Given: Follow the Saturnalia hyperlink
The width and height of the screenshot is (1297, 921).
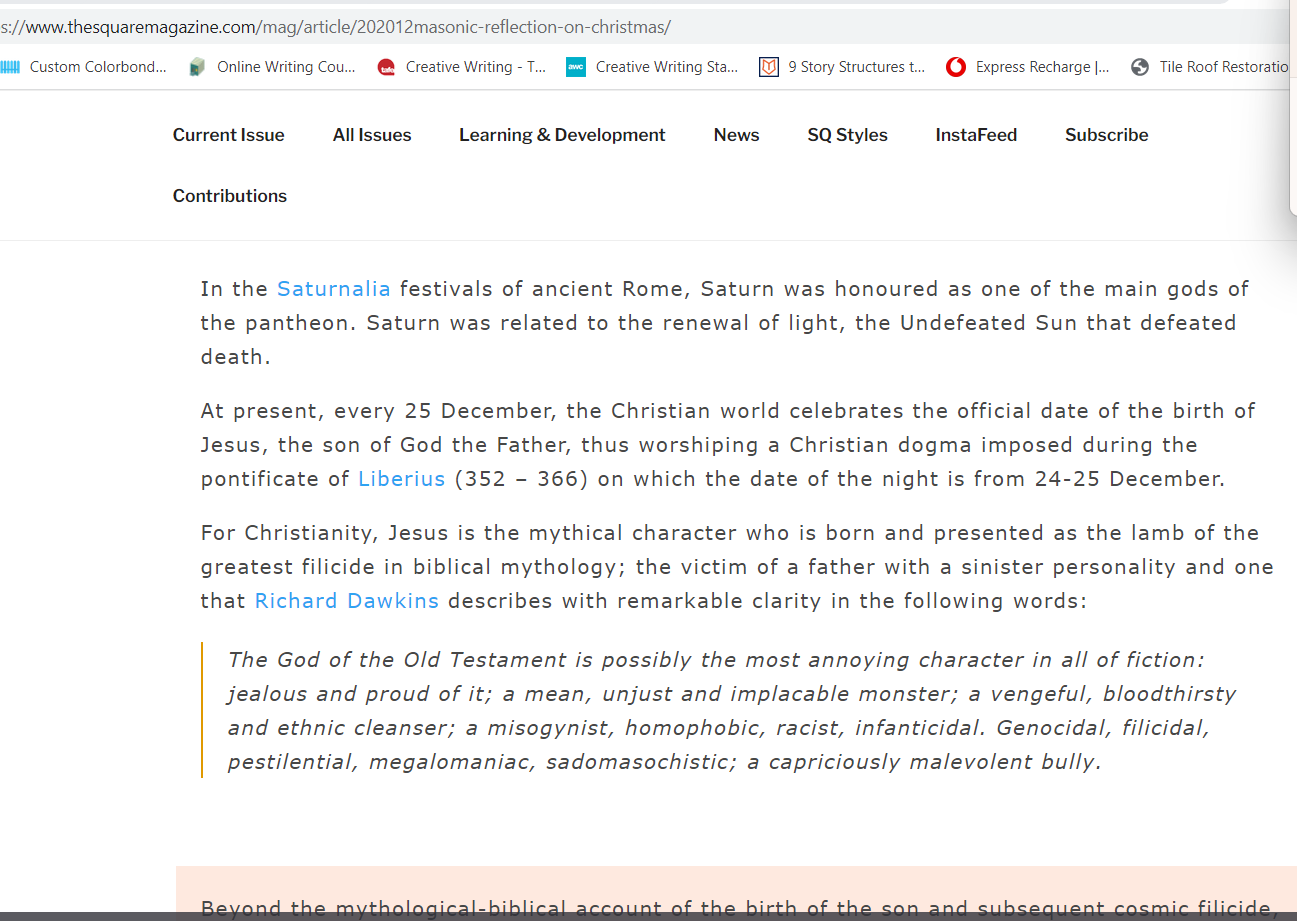Looking at the screenshot, I should tap(334, 289).
